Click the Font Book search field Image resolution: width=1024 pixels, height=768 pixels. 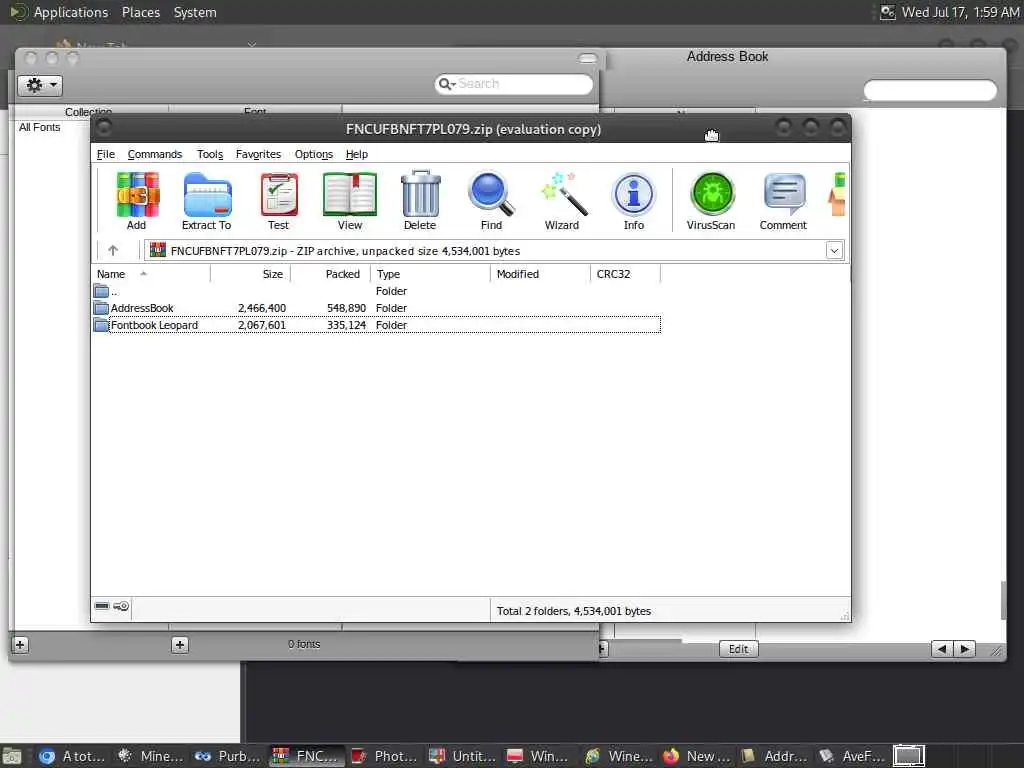[514, 84]
